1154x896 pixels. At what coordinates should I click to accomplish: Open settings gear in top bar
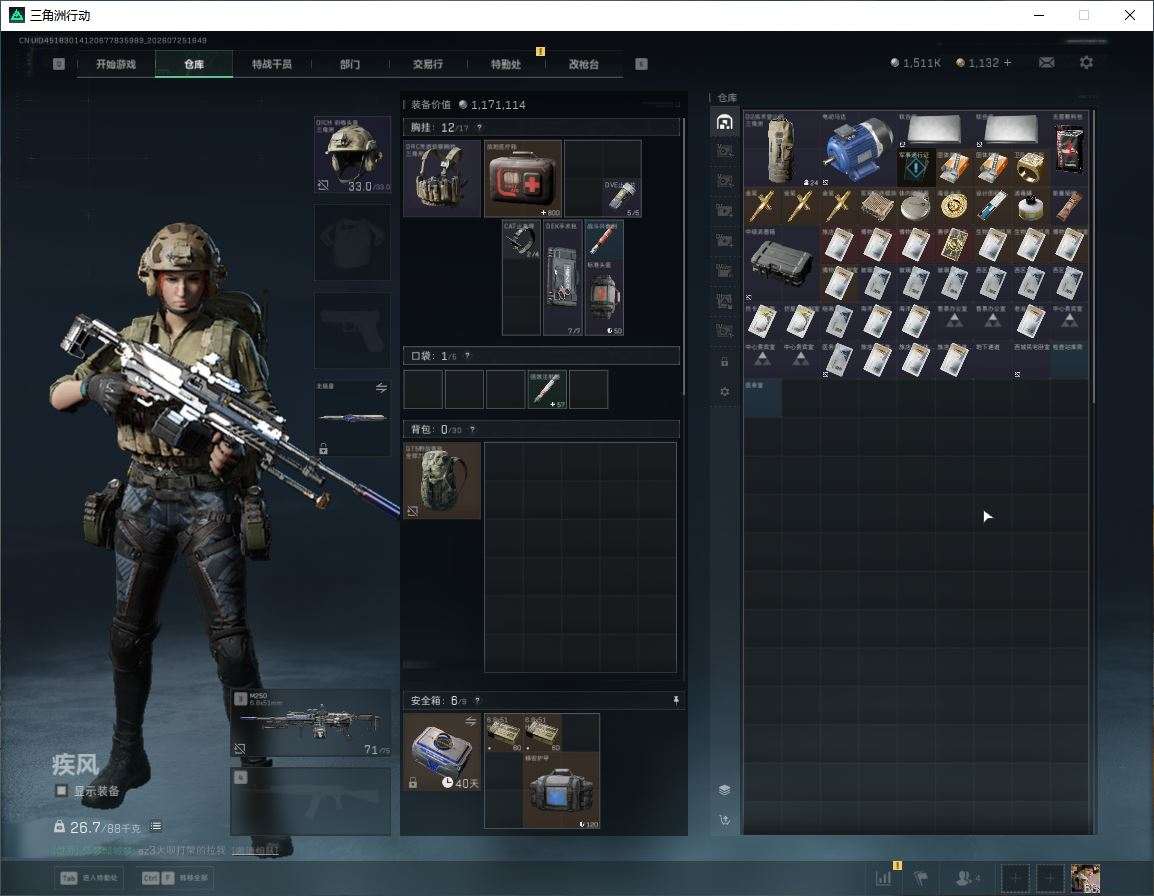(1086, 63)
